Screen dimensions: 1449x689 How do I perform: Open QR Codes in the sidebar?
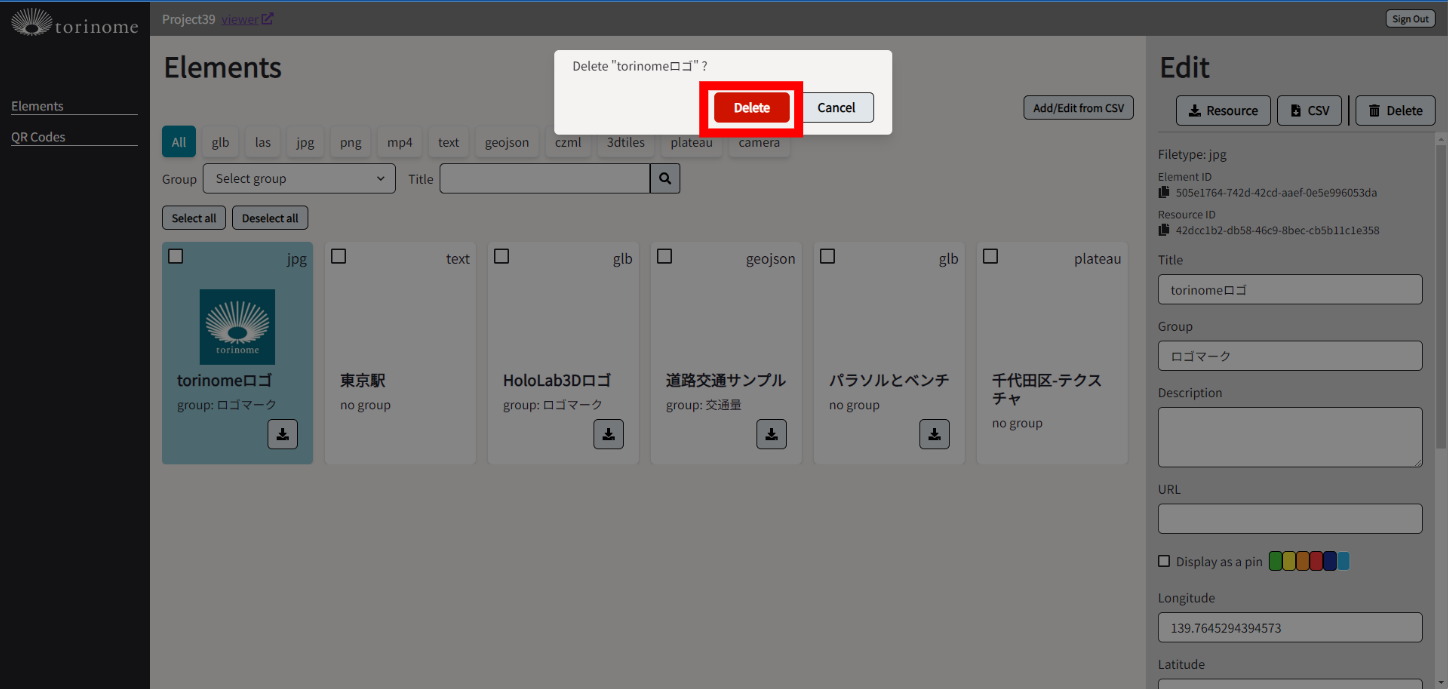pos(38,137)
